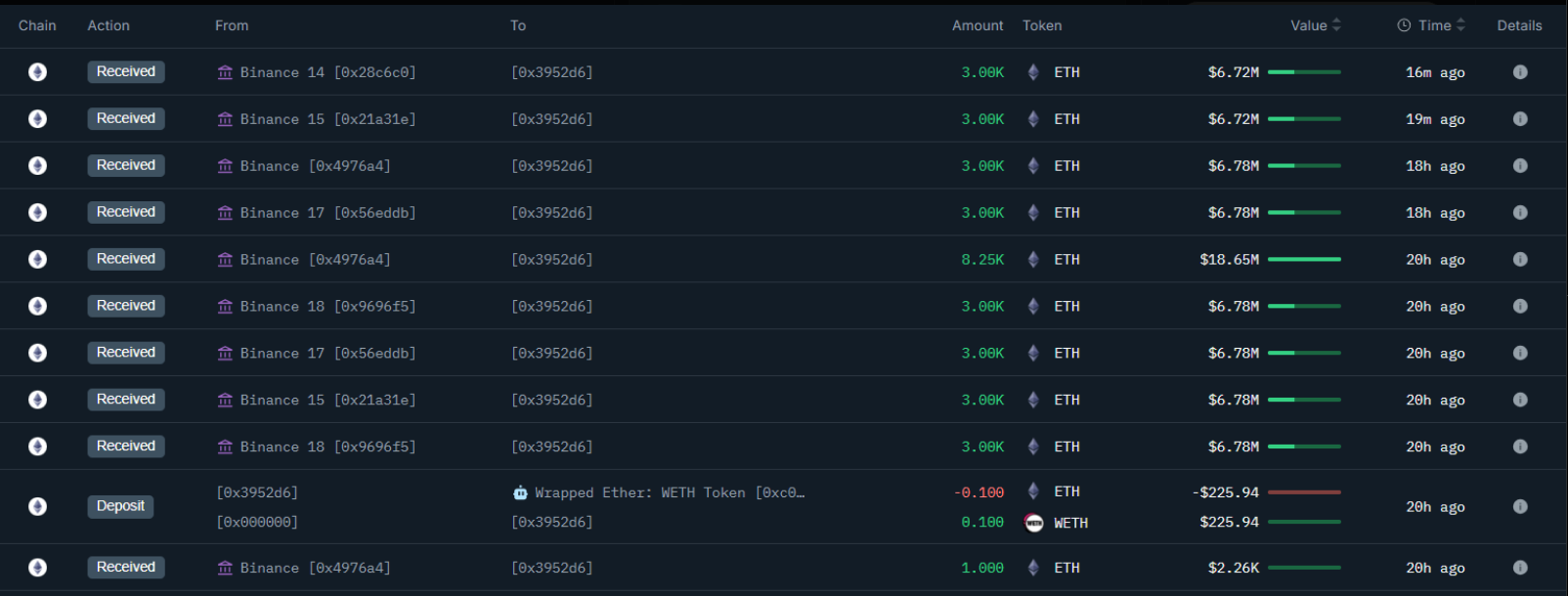Click bank icon next to Binance 17 18h ago
The image size is (1568, 596).
(225, 213)
